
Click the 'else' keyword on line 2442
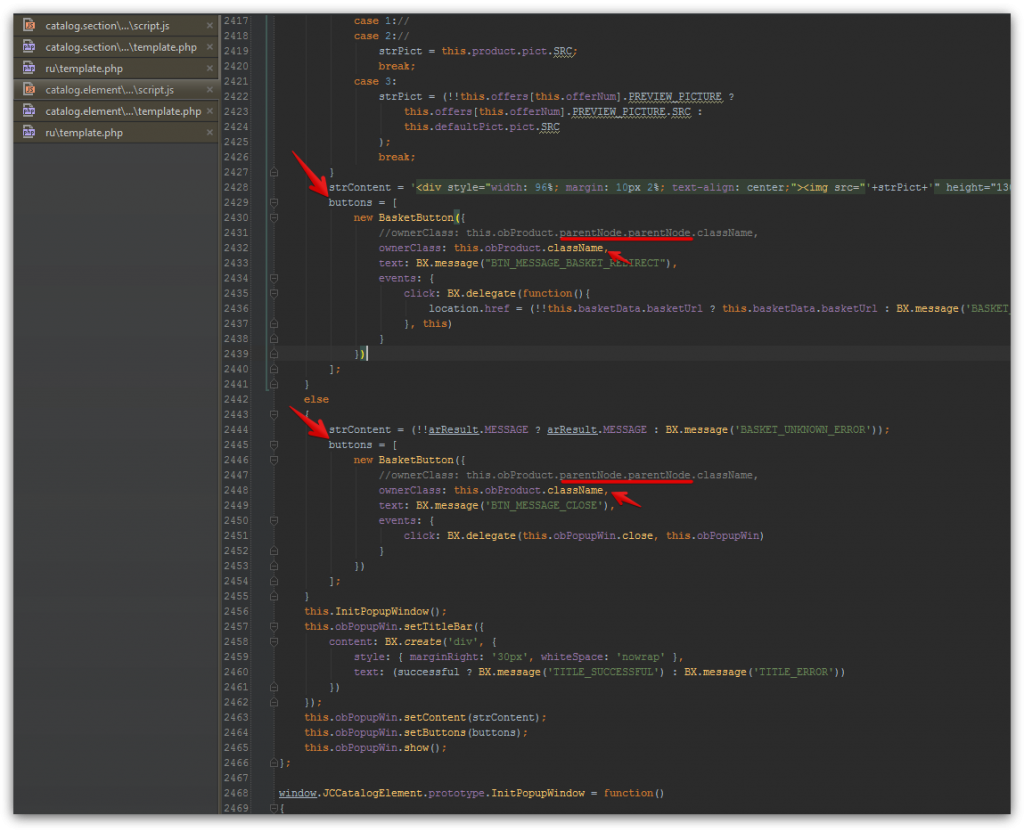click(x=316, y=399)
